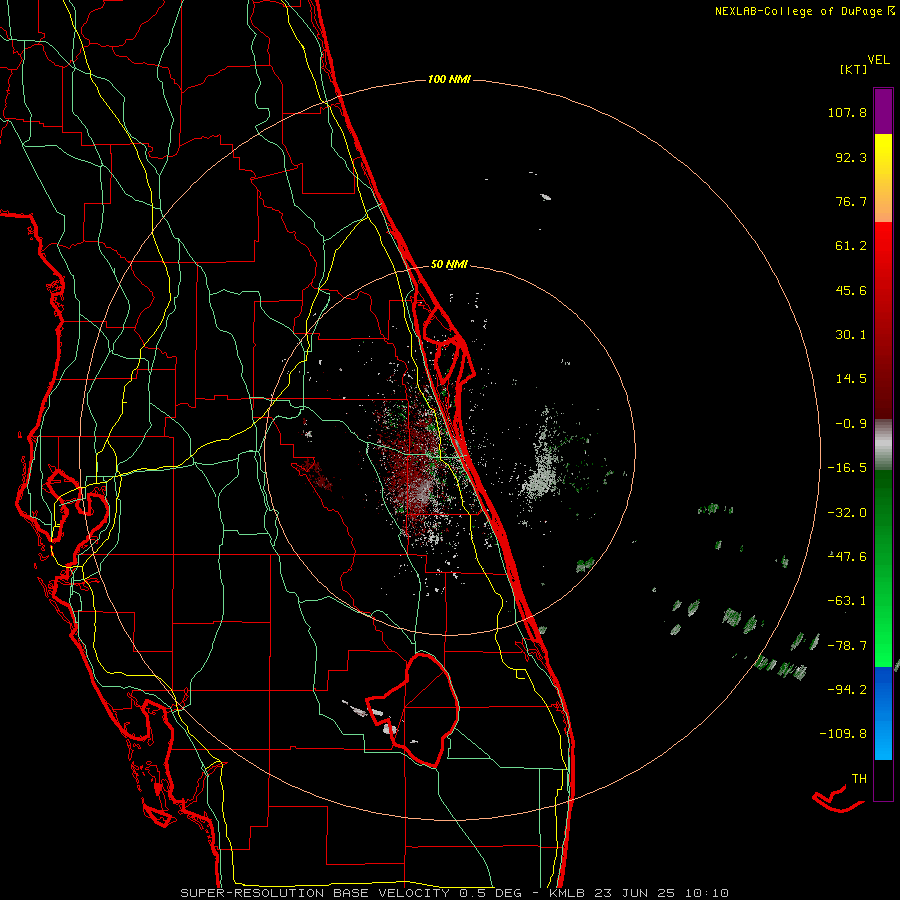Screen dimensions: 900x900
Task: Click the VEL legend title
Action: (x=878, y=60)
